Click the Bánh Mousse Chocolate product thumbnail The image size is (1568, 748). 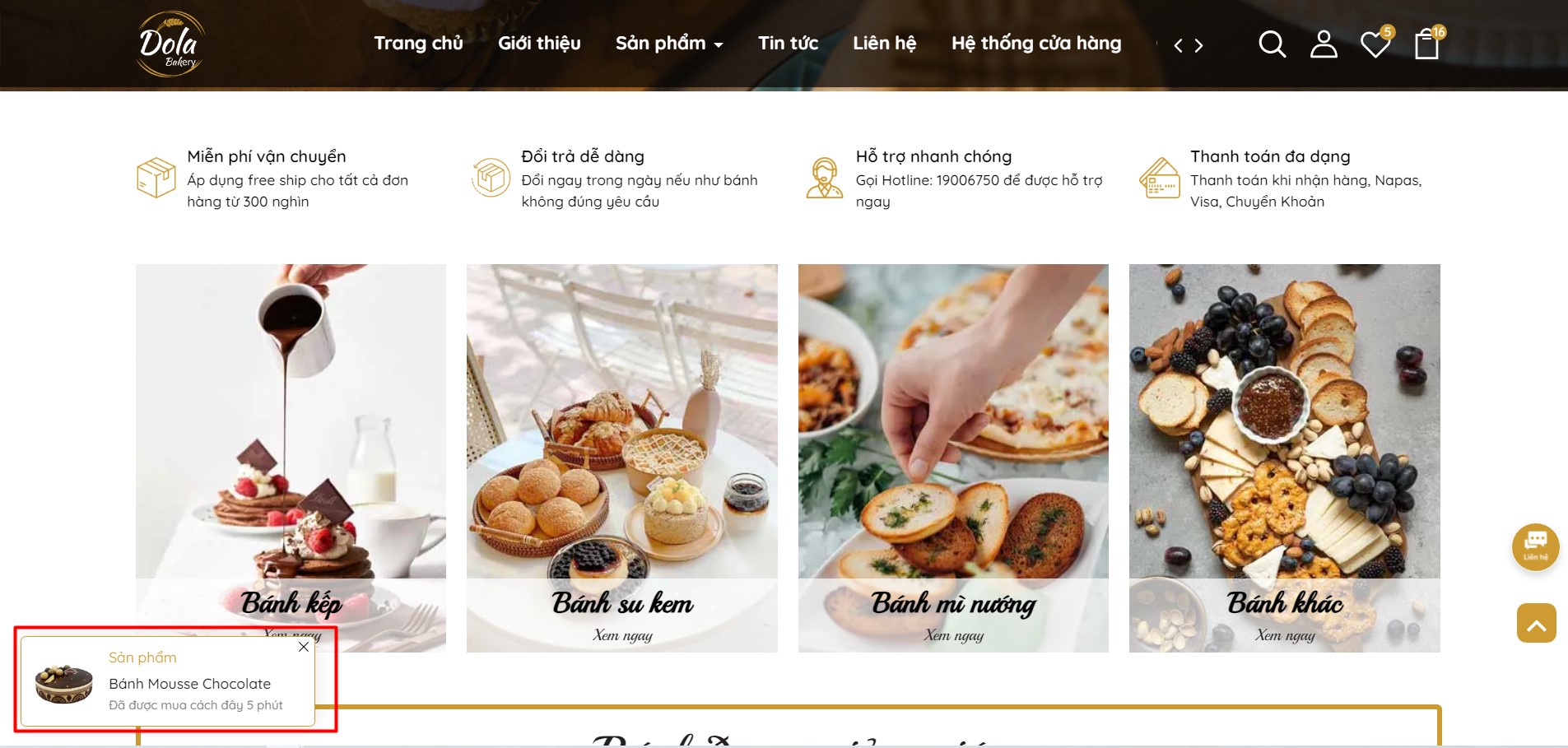point(63,682)
